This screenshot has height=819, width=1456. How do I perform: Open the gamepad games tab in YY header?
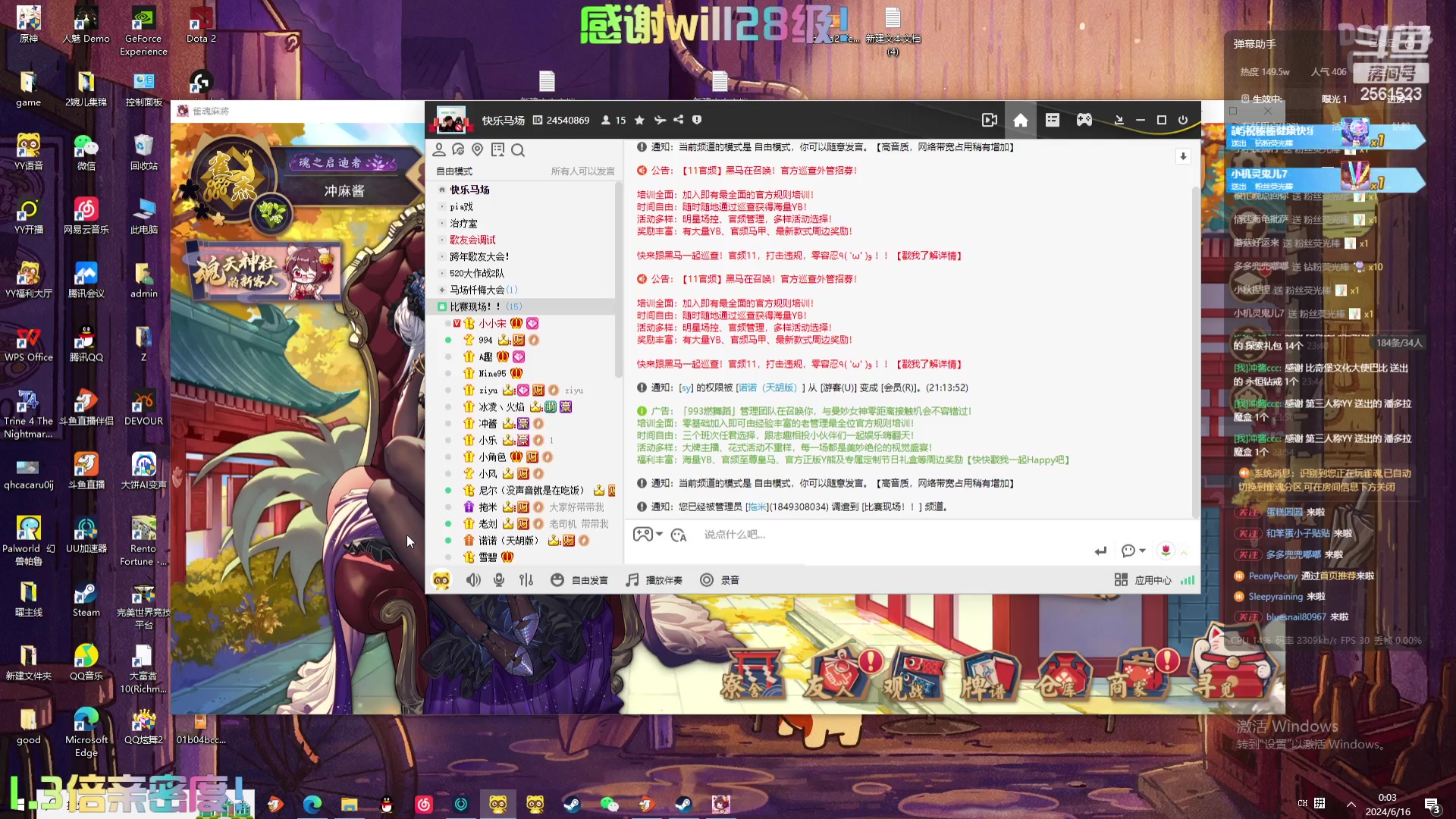[x=1084, y=120]
